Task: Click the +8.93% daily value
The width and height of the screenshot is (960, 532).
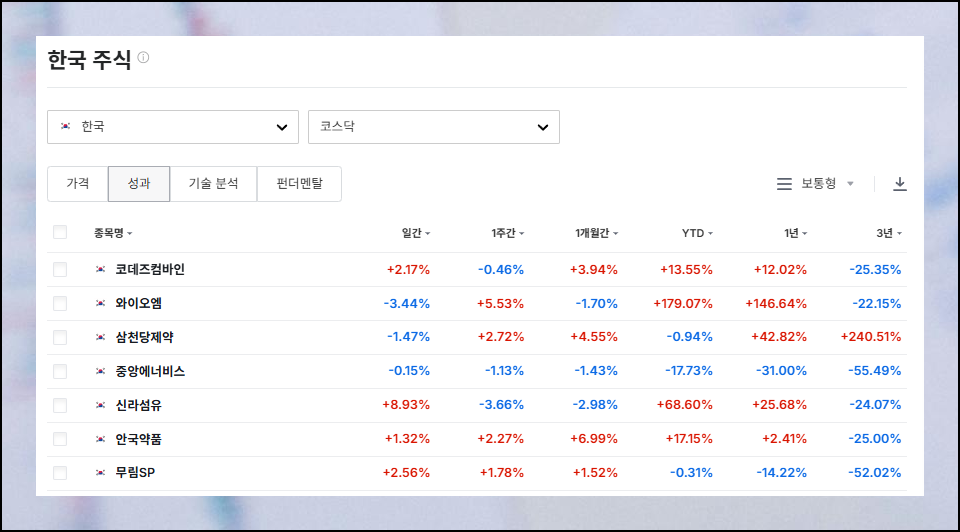Action: point(406,405)
